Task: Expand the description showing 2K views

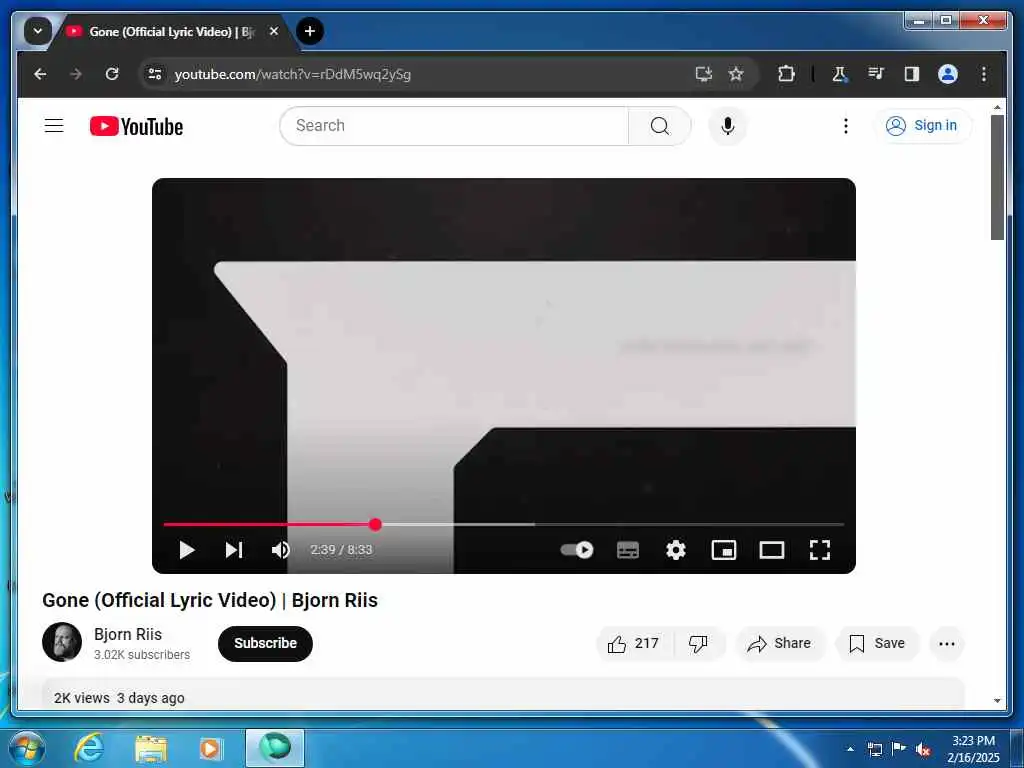Action: [x=503, y=695]
